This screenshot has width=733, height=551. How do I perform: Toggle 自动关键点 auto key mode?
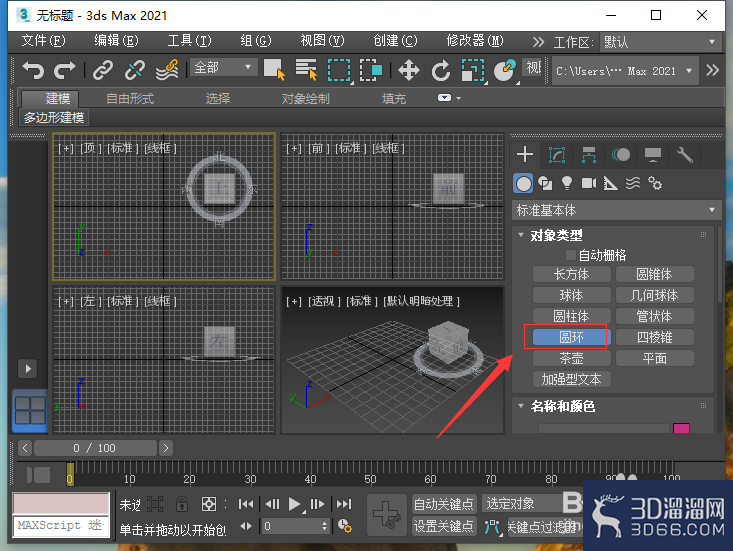444,504
